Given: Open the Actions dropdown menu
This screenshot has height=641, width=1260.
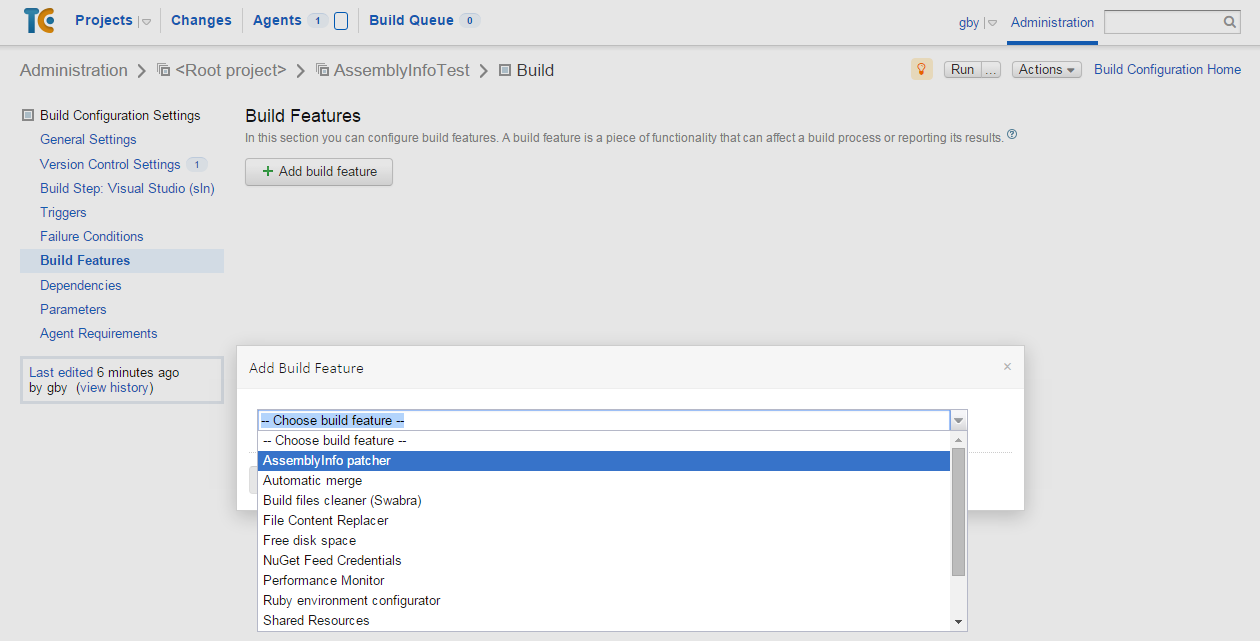Looking at the screenshot, I should click(x=1046, y=70).
